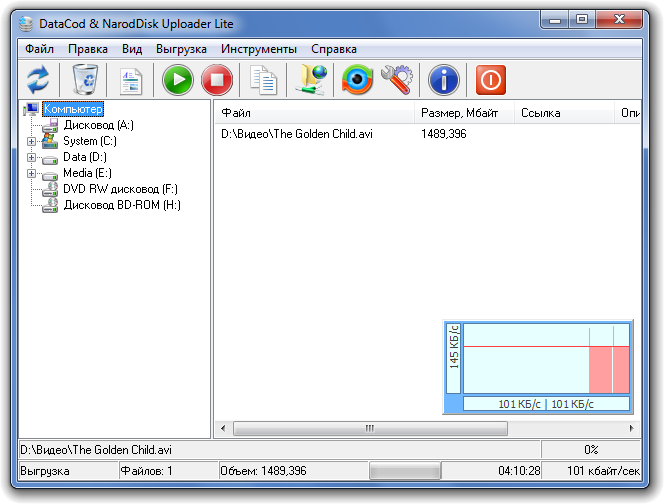Click the network map connection icon
This screenshot has width=664, height=504.
point(310,79)
